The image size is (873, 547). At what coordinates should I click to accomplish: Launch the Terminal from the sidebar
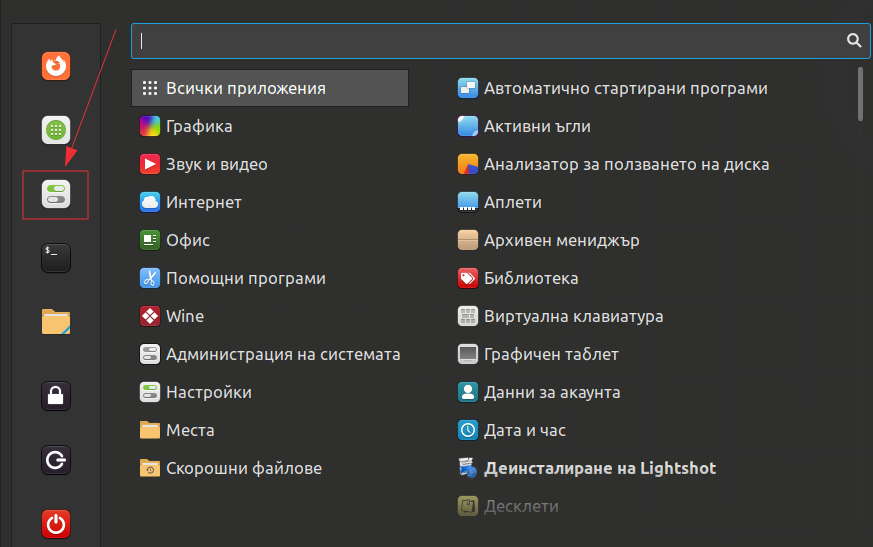(x=56, y=258)
